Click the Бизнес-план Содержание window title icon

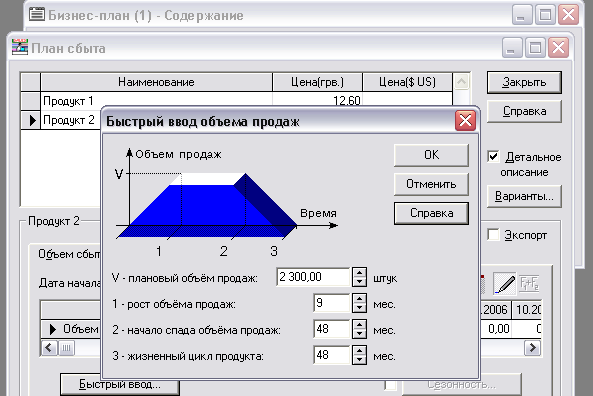[x=37, y=14]
